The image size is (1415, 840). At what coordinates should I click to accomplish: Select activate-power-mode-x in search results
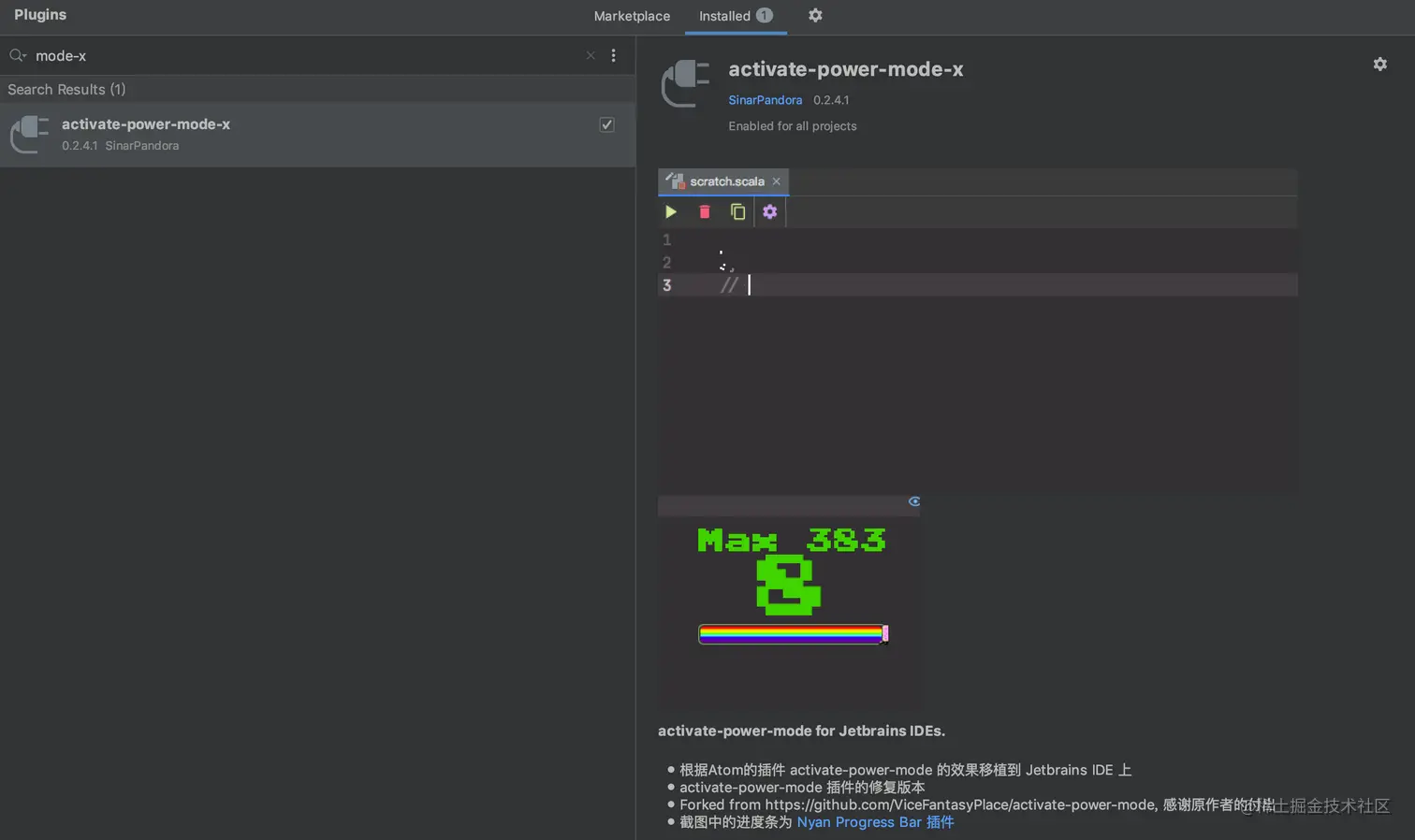point(317,134)
